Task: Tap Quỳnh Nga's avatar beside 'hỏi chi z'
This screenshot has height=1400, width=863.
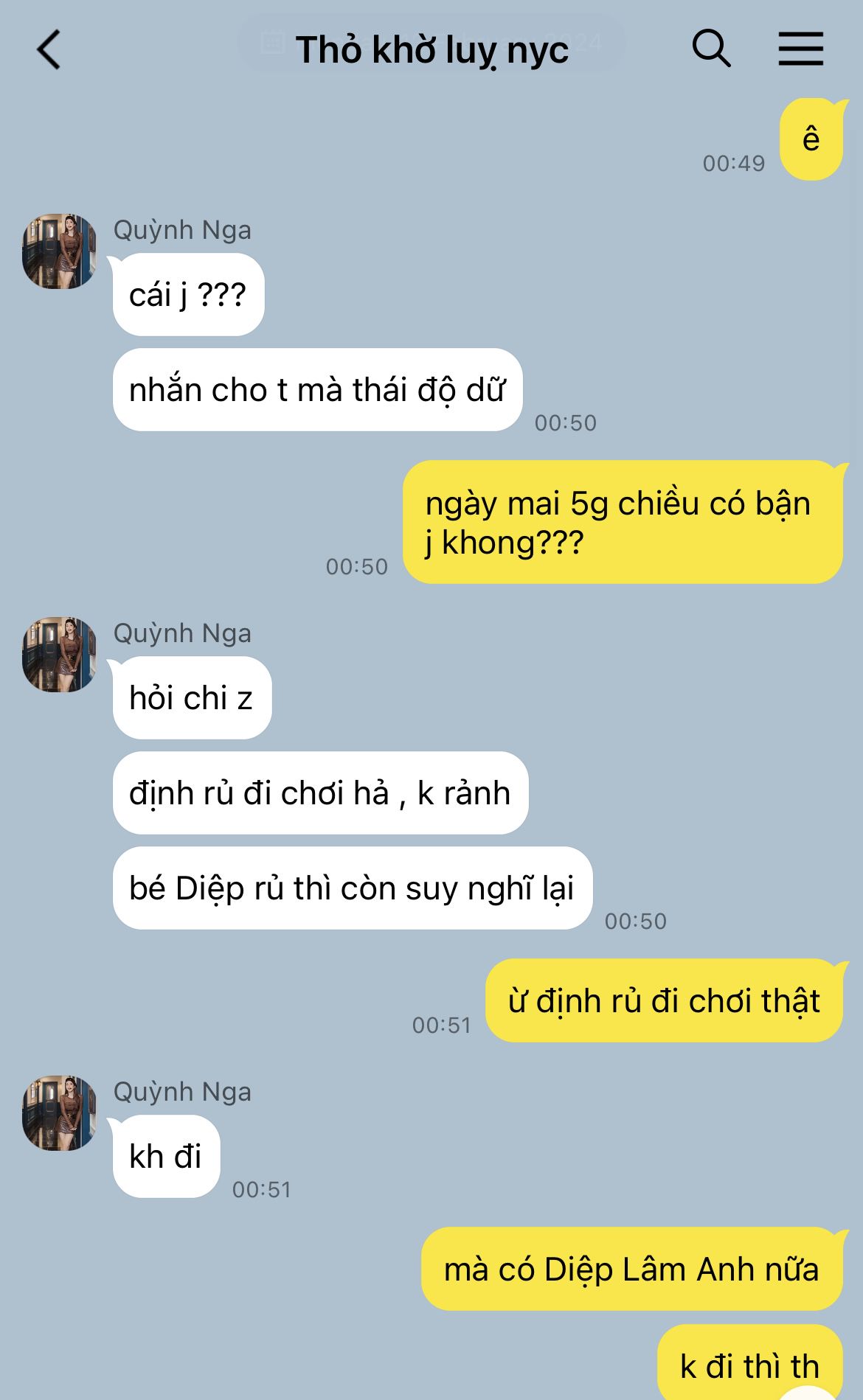Action: point(59,655)
